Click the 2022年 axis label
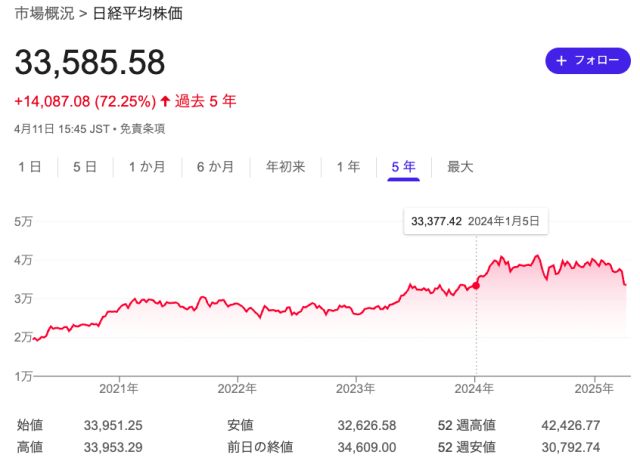This screenshot has height=464, width=640. click(x=237, y=388)
